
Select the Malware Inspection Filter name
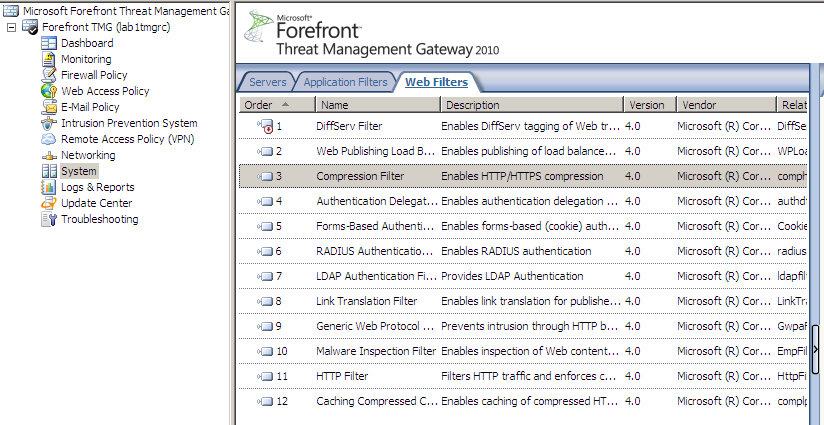pyautogui.click(x=376, y=351)
